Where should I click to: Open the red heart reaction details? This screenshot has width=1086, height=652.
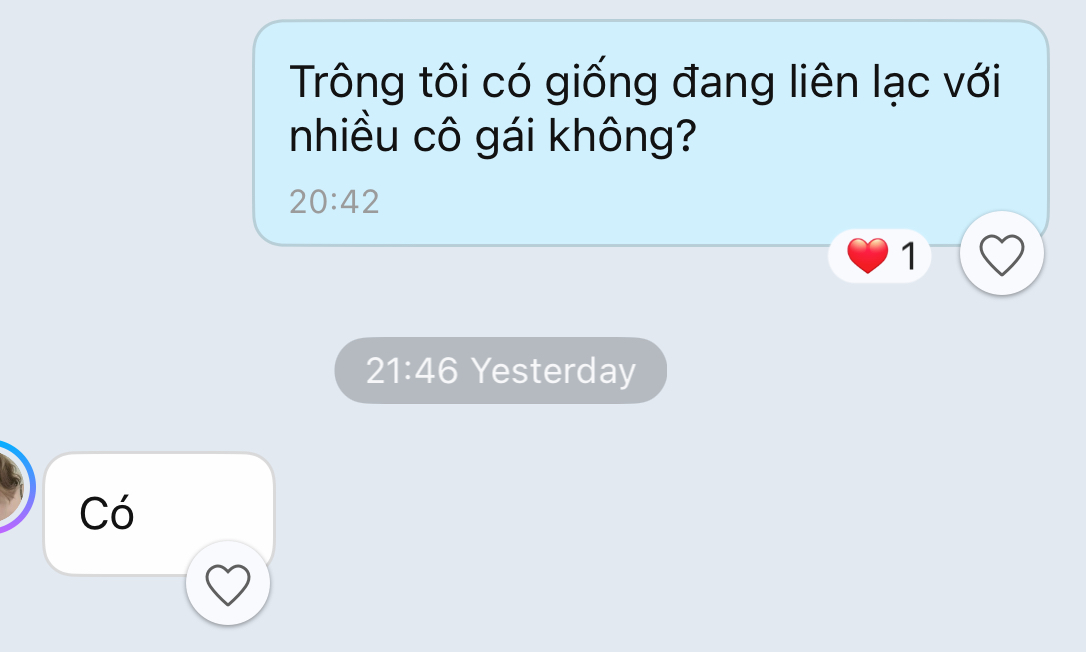pos(867,255)
